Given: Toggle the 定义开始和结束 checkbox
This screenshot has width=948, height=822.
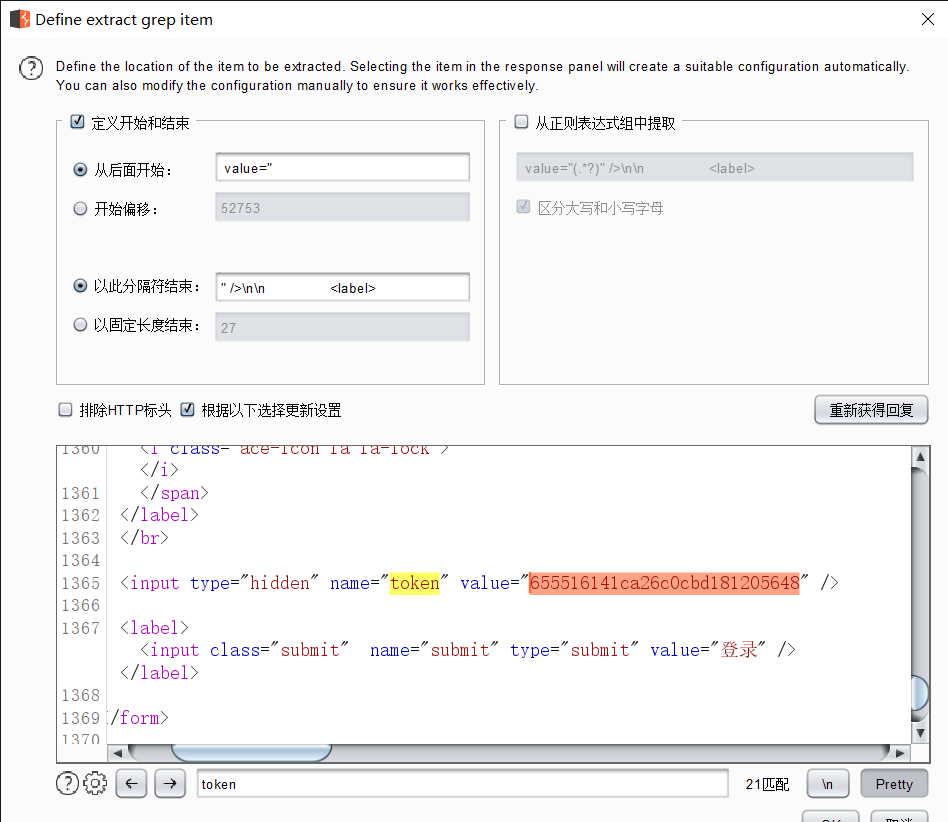Looking at the screenshot, I should (x=77, y=121).
